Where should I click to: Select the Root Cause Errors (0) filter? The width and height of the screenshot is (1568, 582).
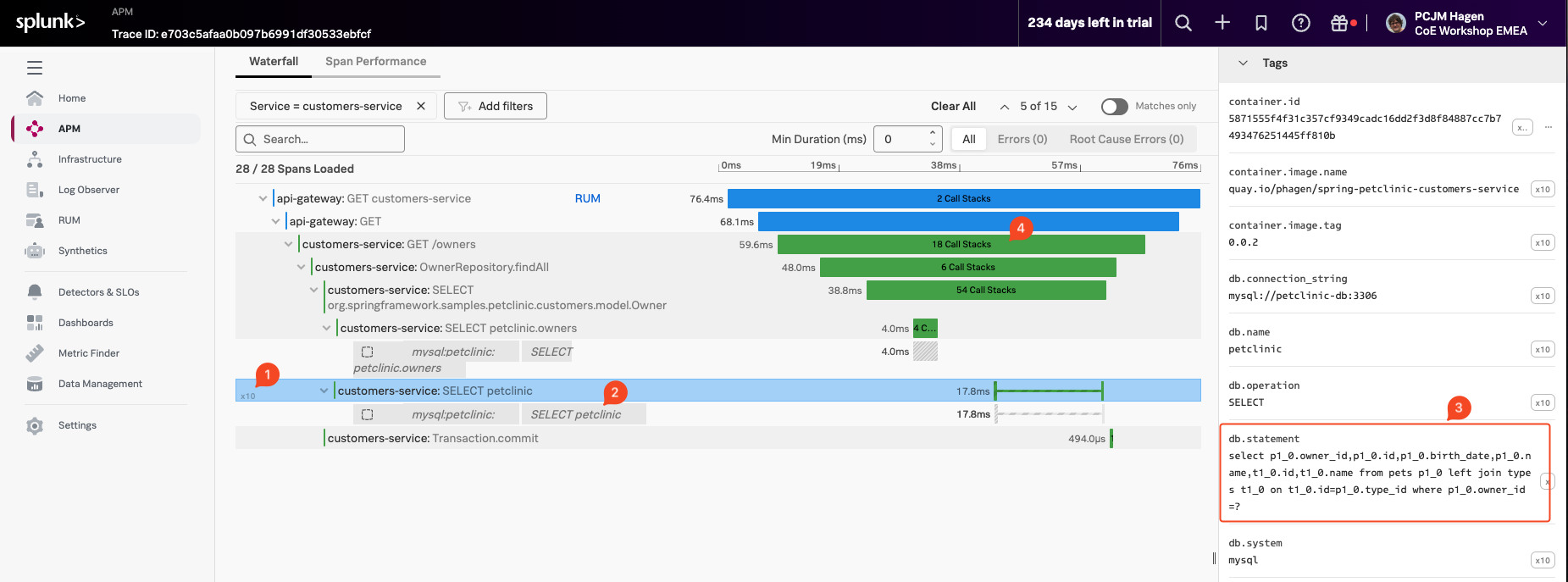pyautogui.click(x=1126, y=139)
